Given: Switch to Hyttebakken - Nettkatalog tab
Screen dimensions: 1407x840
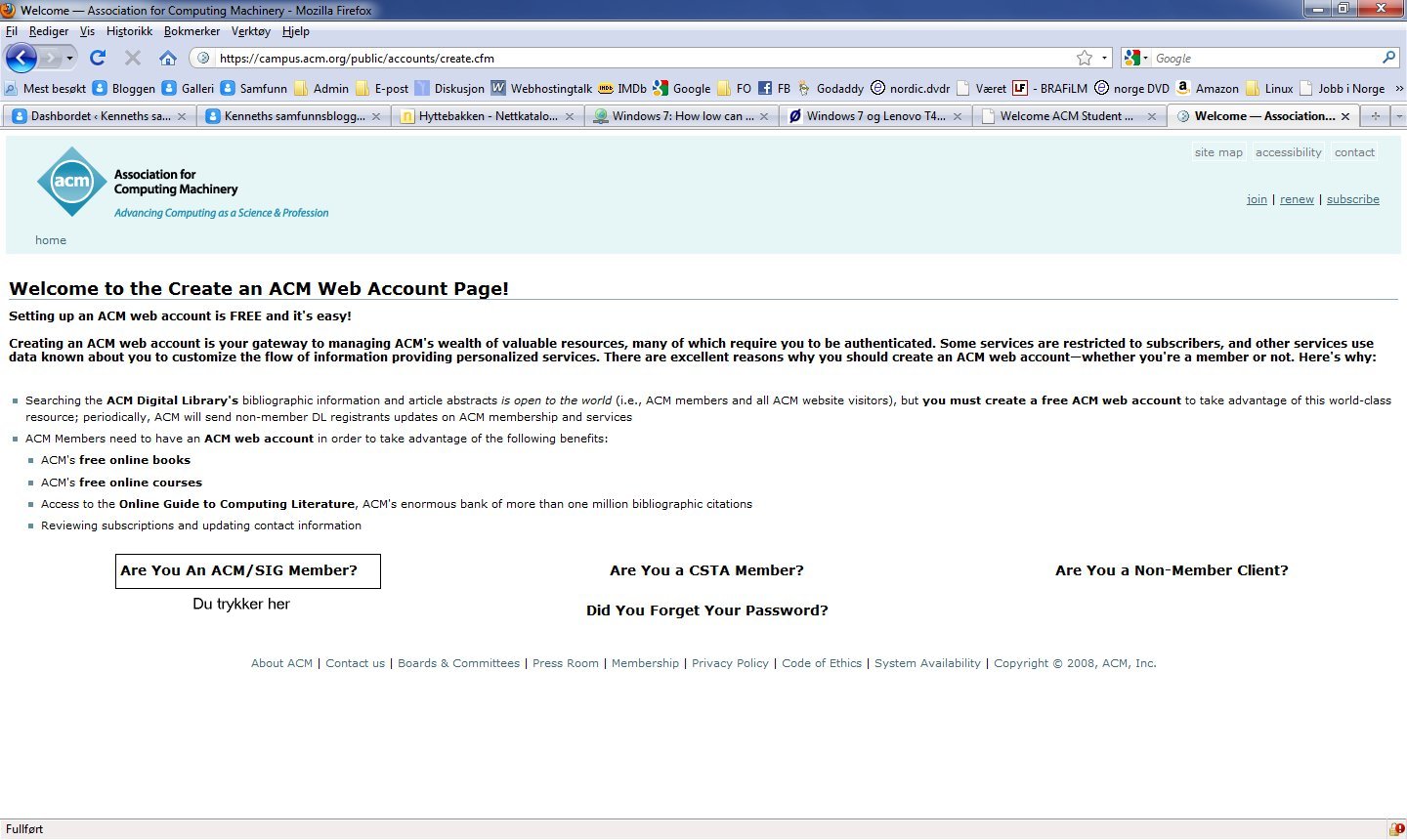Looking at the screenshot, I should click(x=488, y=116).
